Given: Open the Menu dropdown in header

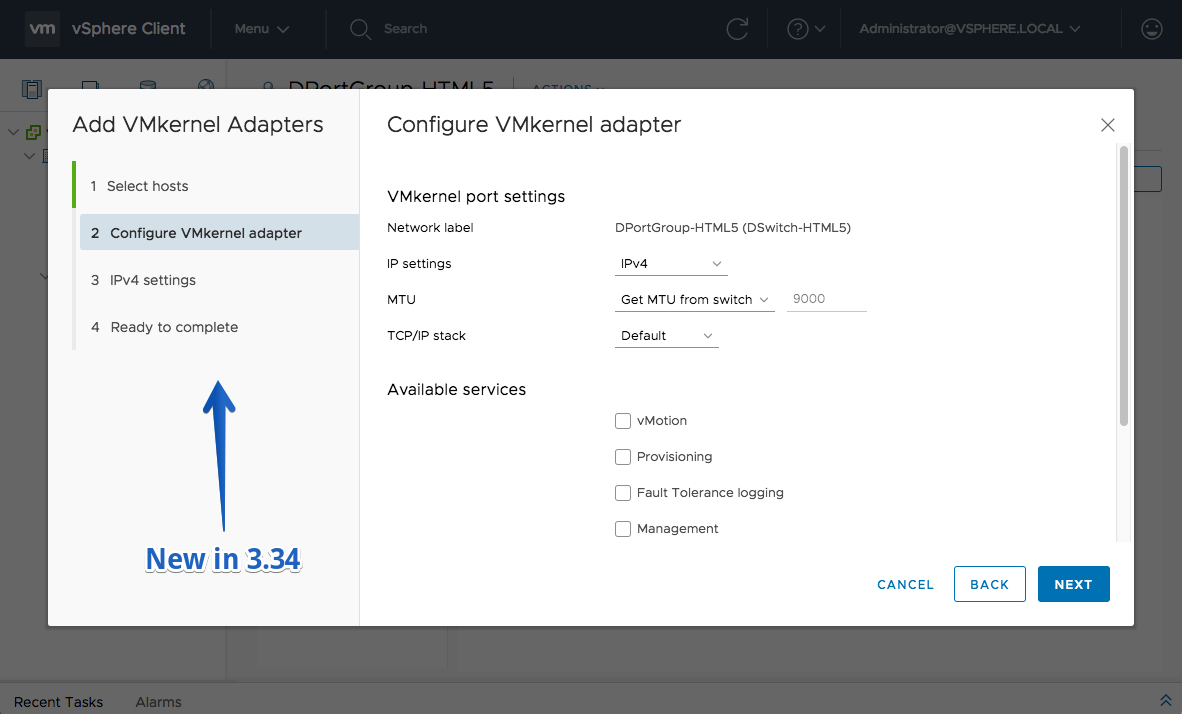Looking at the screenshot, I should 262,29.
